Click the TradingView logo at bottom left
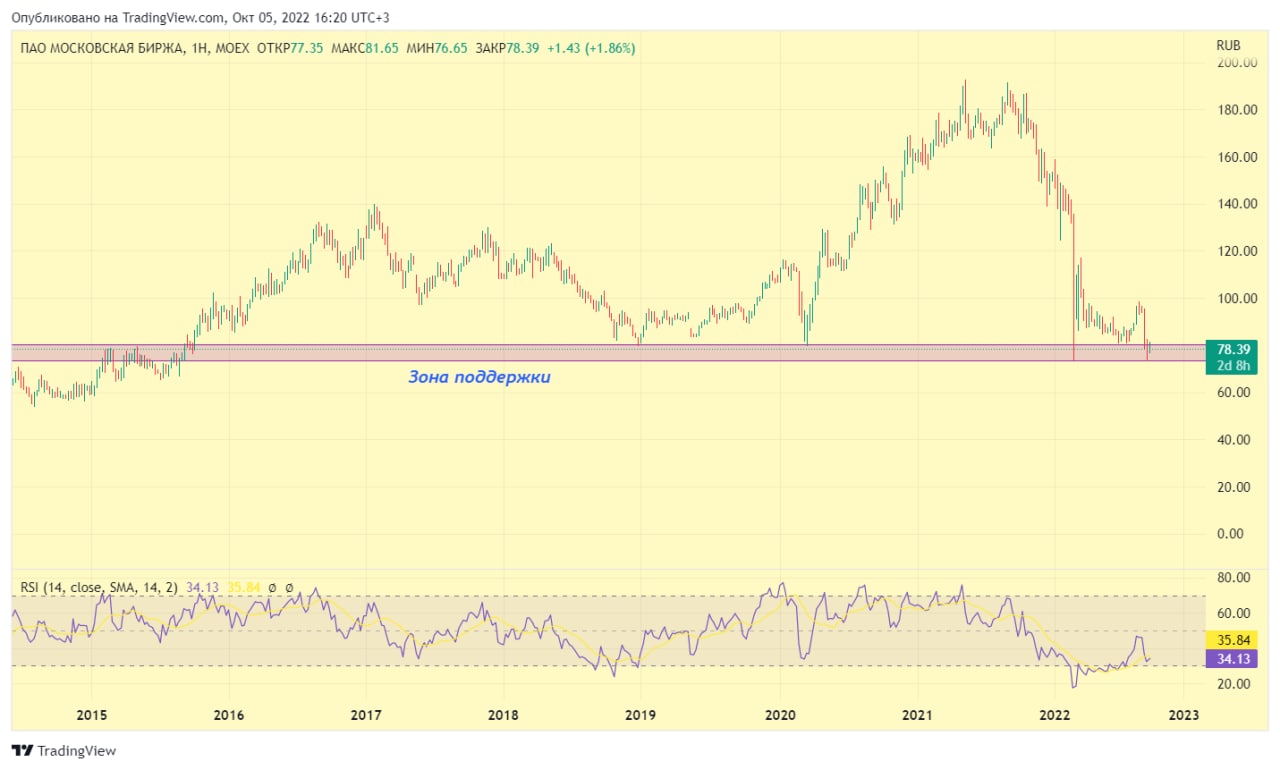The height and width of the screenshot is (770, 1280). [x=64, y=750]
